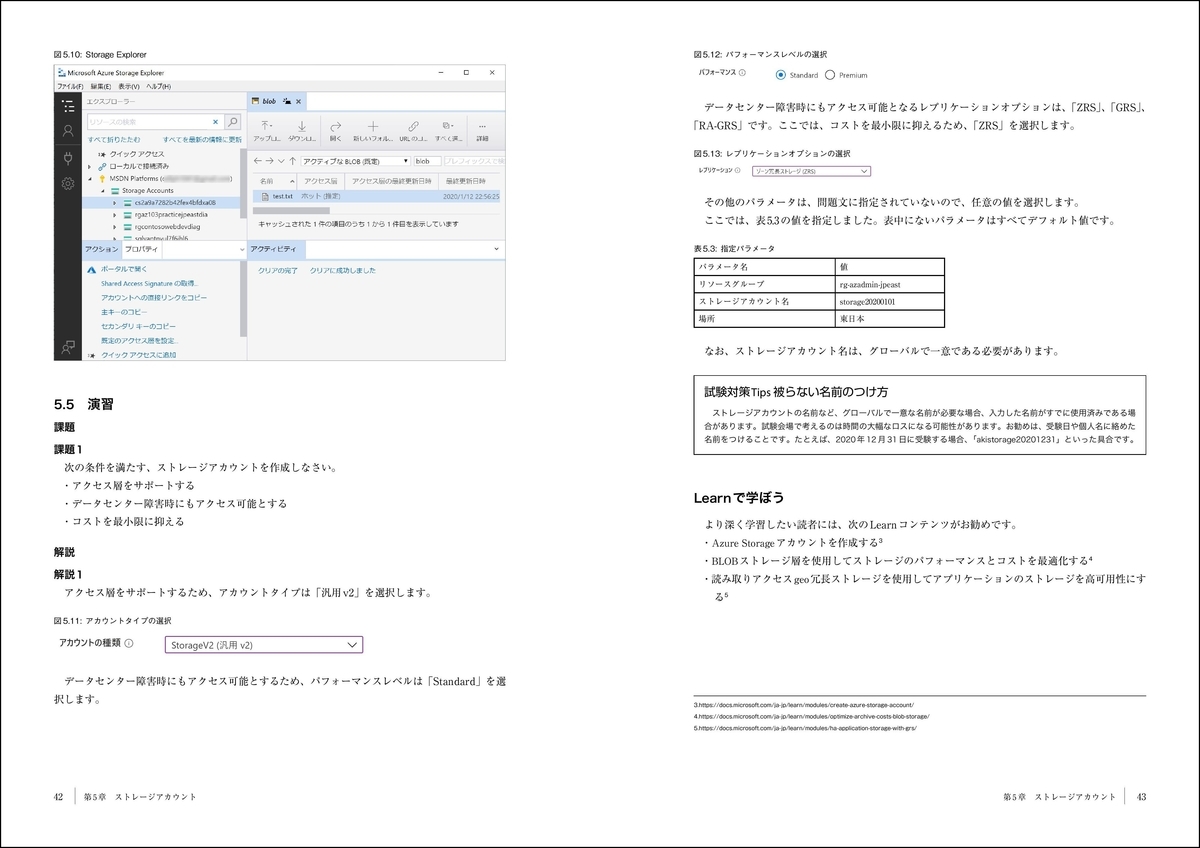The width and height of the screenshot is (1200, 848).
Task: Click the forward navigation arrow
Action: (x=269, y=160)
